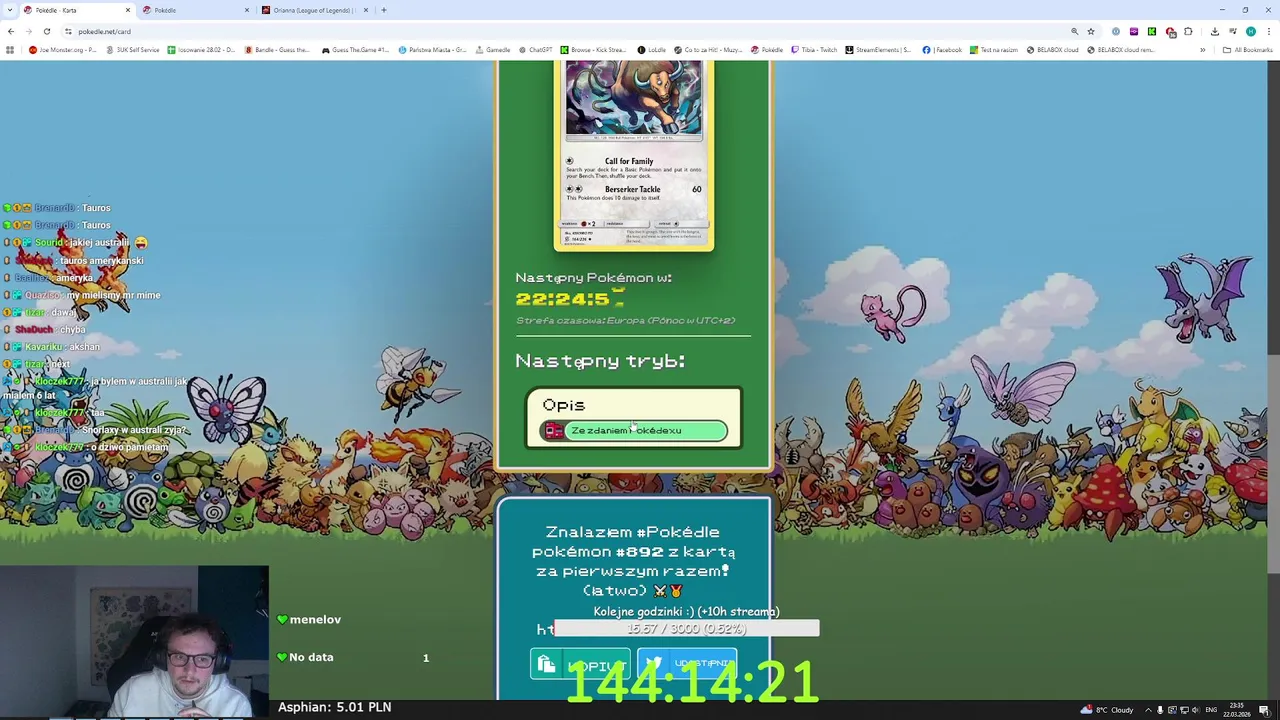The height and width of the screenshot is (720, 1280).
Task: Open the Browse - Kick Stream bookmark
Action: click(593, 50)
